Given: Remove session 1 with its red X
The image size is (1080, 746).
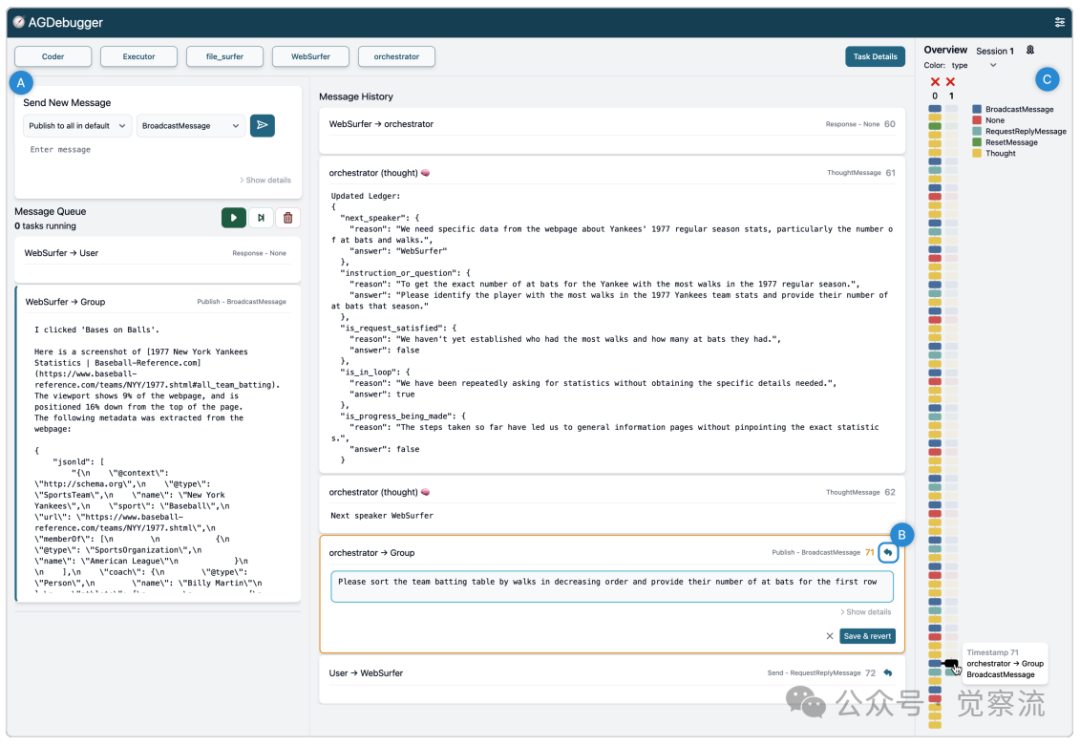Looking at the screenshot, I should [951, 82].
